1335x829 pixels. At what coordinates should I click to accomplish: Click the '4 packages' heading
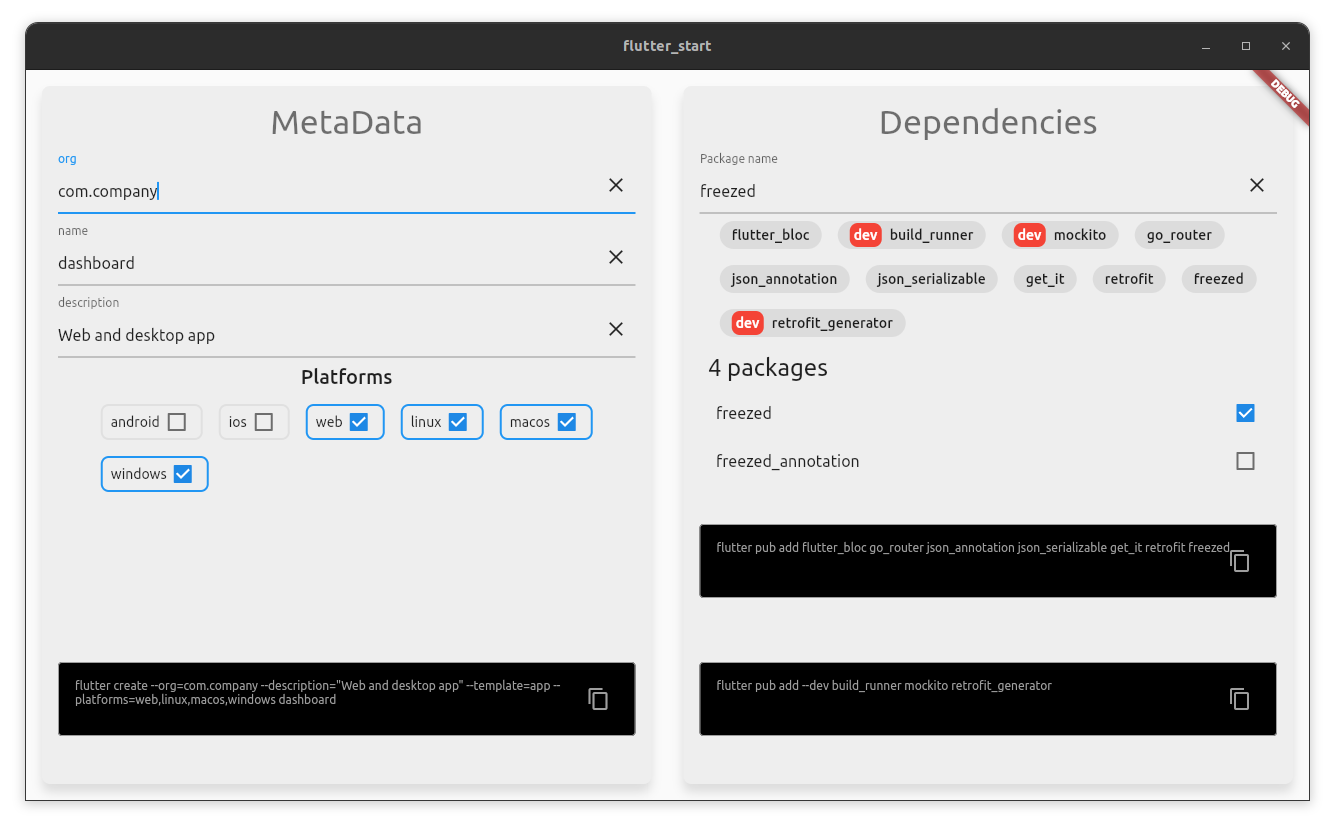(768, 368)
